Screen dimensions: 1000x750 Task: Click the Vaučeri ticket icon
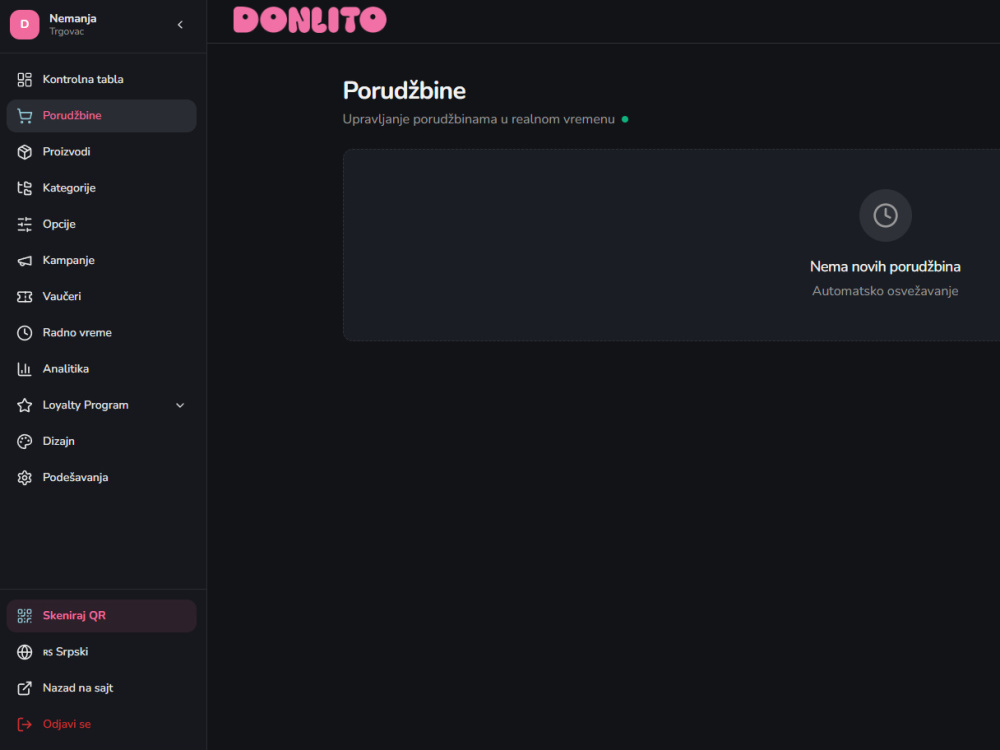pyautogui.click(x=24, y=297)
